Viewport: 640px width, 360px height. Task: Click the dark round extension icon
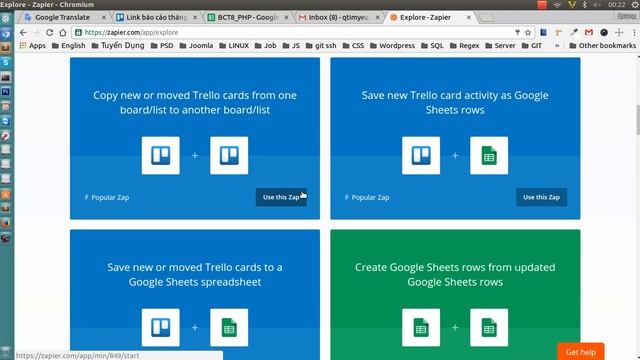click(x=604, y=32)
